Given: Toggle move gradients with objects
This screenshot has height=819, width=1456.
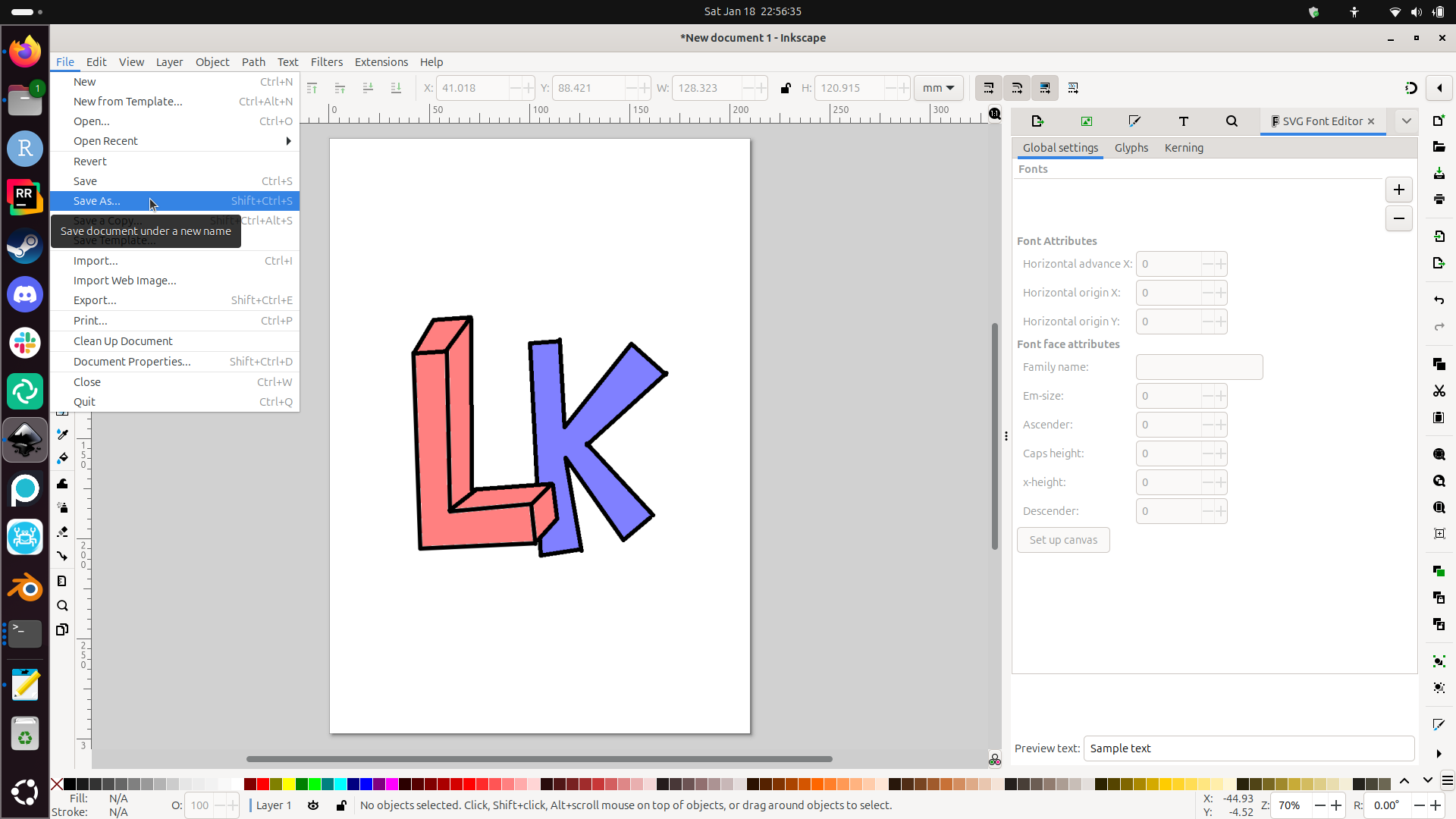Looking at the screenshot, I should click(x=1045, y=88).
